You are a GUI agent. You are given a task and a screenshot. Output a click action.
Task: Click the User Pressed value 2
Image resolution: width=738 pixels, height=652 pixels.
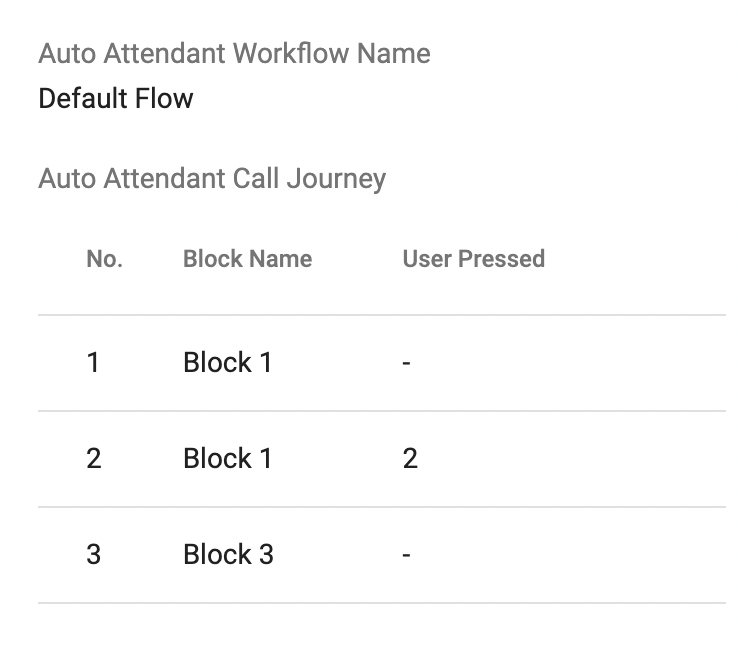pyautogui.click(x=410, y=459)
